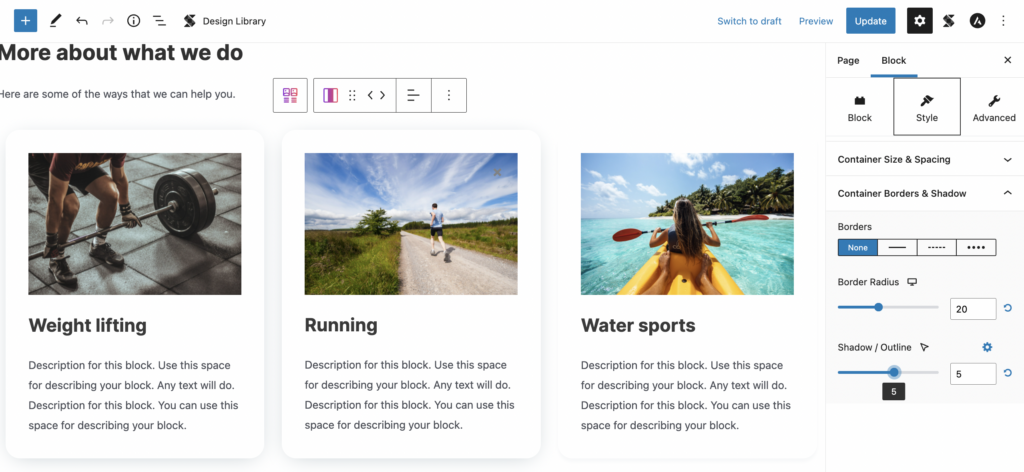Open the block inserter plus button
The height and width of the screenshot is (472, 1024).
coord(25,21)
